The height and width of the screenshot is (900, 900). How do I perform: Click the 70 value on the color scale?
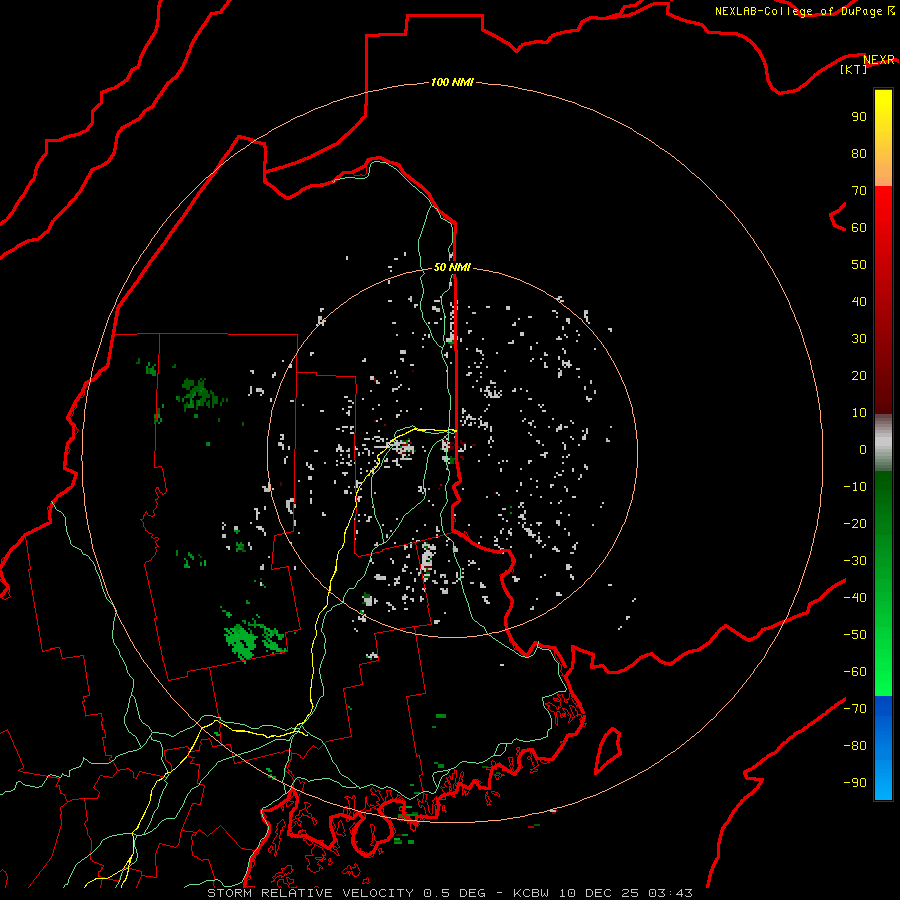tap(859, 191)
